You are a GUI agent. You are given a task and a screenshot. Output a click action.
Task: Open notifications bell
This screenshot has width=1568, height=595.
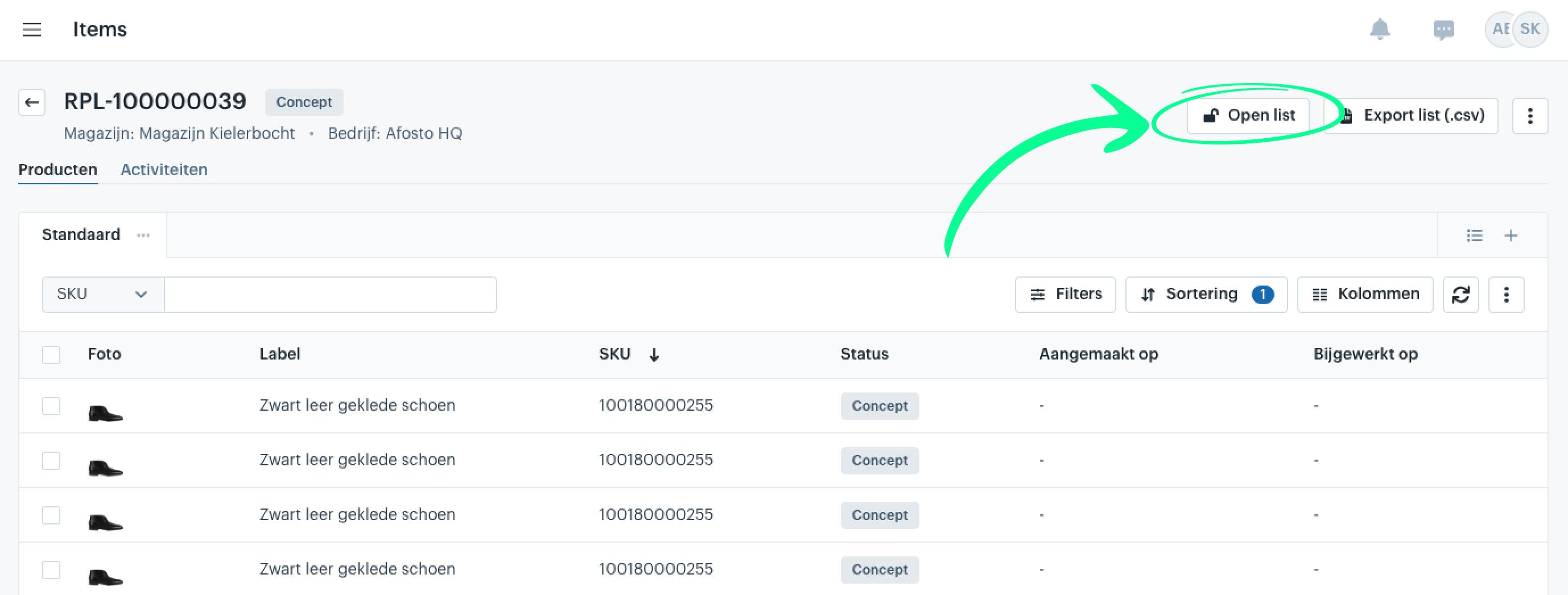tap(1380, 29)
